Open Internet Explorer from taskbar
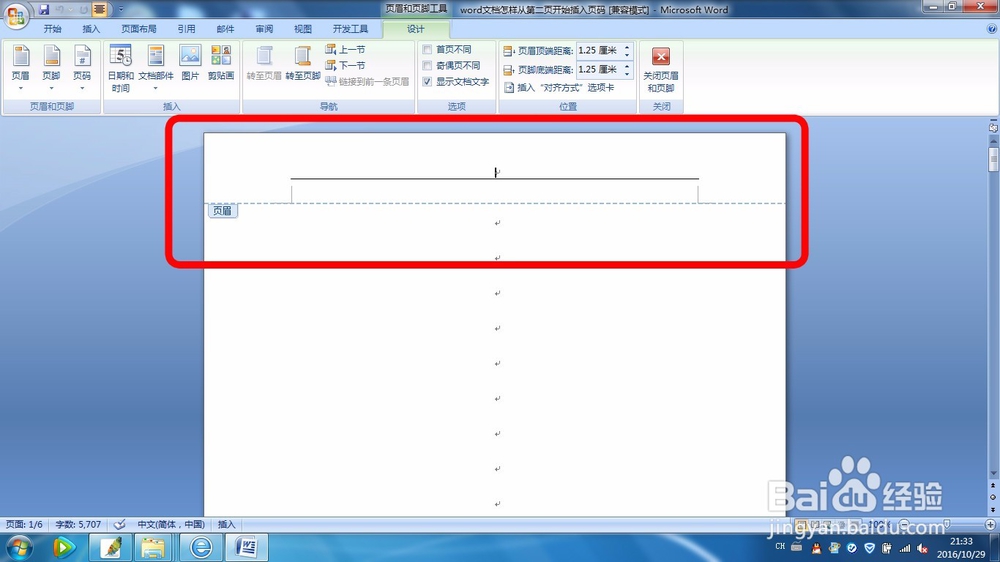The height and width of the screenshot is (562, 1000). click(200, 547)
